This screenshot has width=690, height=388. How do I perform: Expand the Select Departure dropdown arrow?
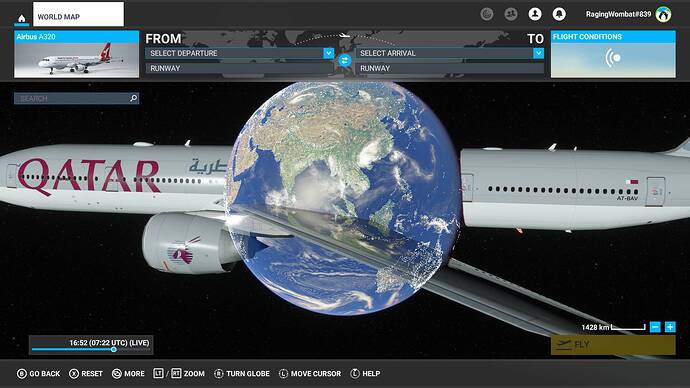pyautogui.click(x=329, y=53)
